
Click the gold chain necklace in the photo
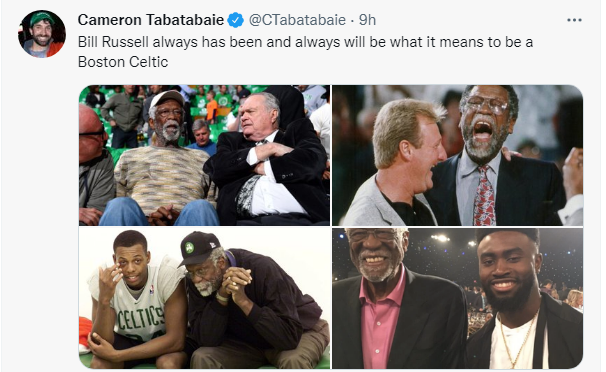coord(516,340)
